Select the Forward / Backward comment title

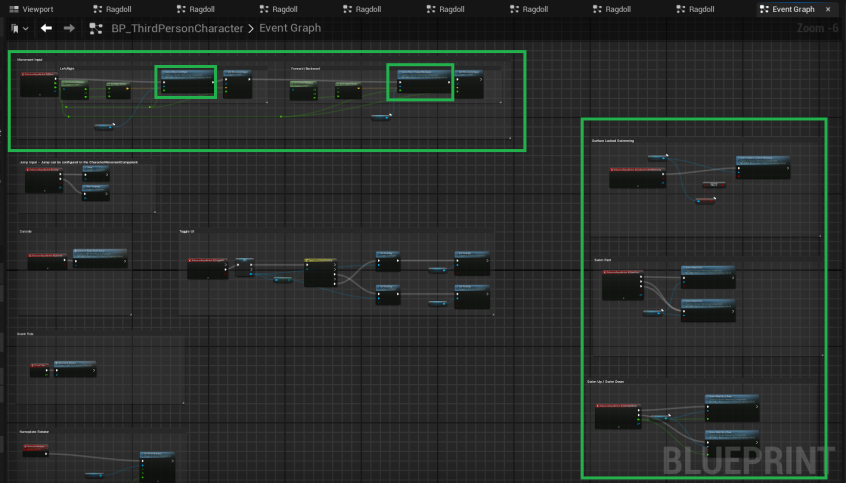[305, 69]
